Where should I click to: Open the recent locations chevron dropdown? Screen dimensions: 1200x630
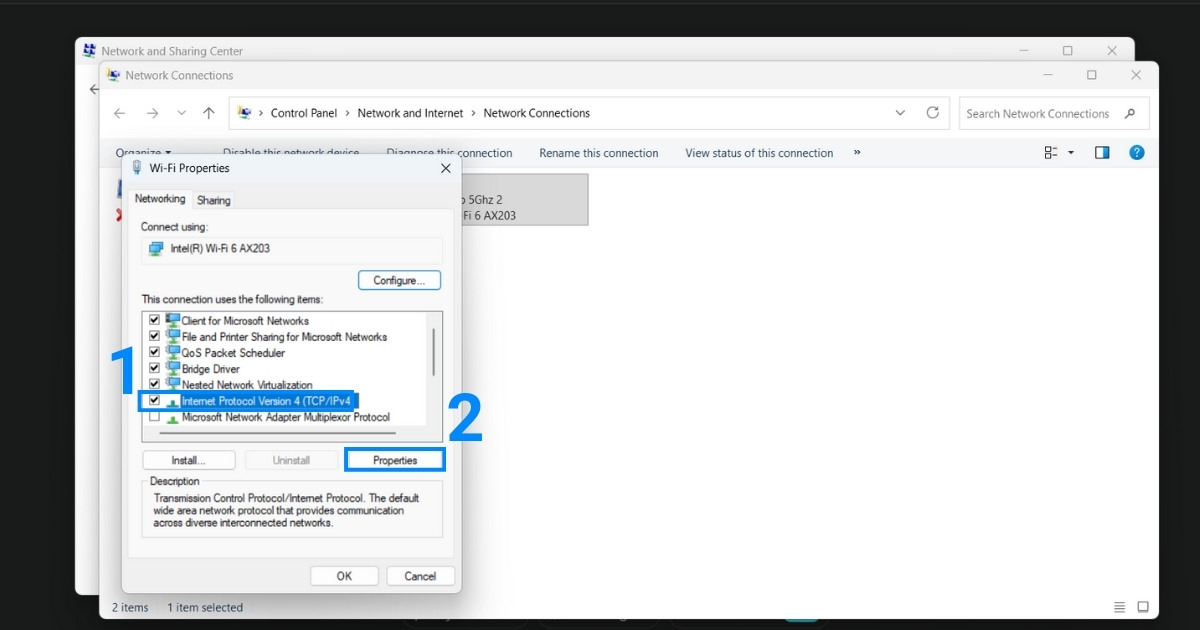click(181, 113)
